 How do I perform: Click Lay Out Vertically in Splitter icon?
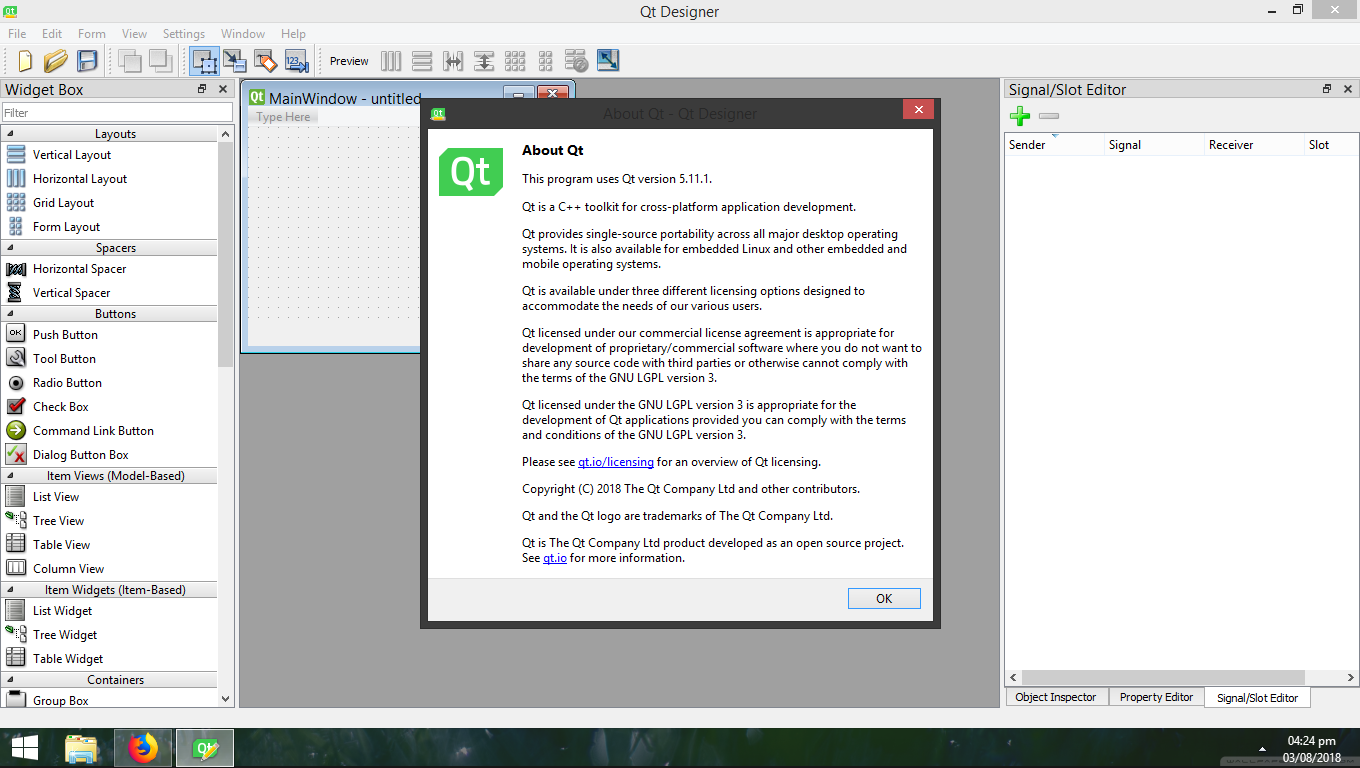[x=484, y=61]
